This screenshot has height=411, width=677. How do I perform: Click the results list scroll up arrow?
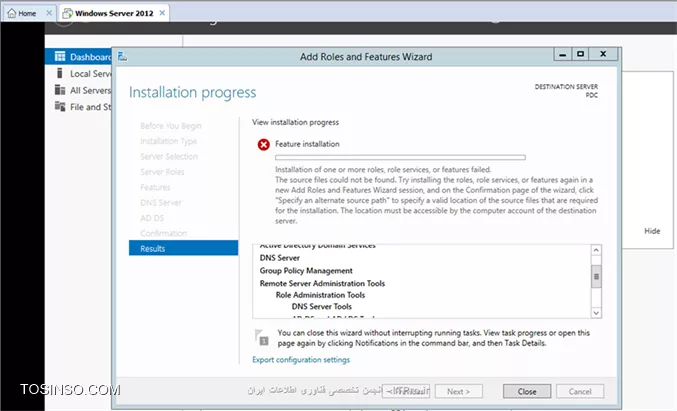(x=596, y=250)
